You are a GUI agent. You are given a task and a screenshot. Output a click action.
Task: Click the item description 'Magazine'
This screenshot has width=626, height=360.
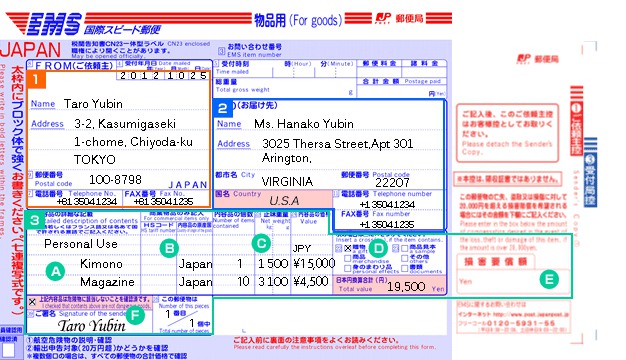click(x=107, y=282)
